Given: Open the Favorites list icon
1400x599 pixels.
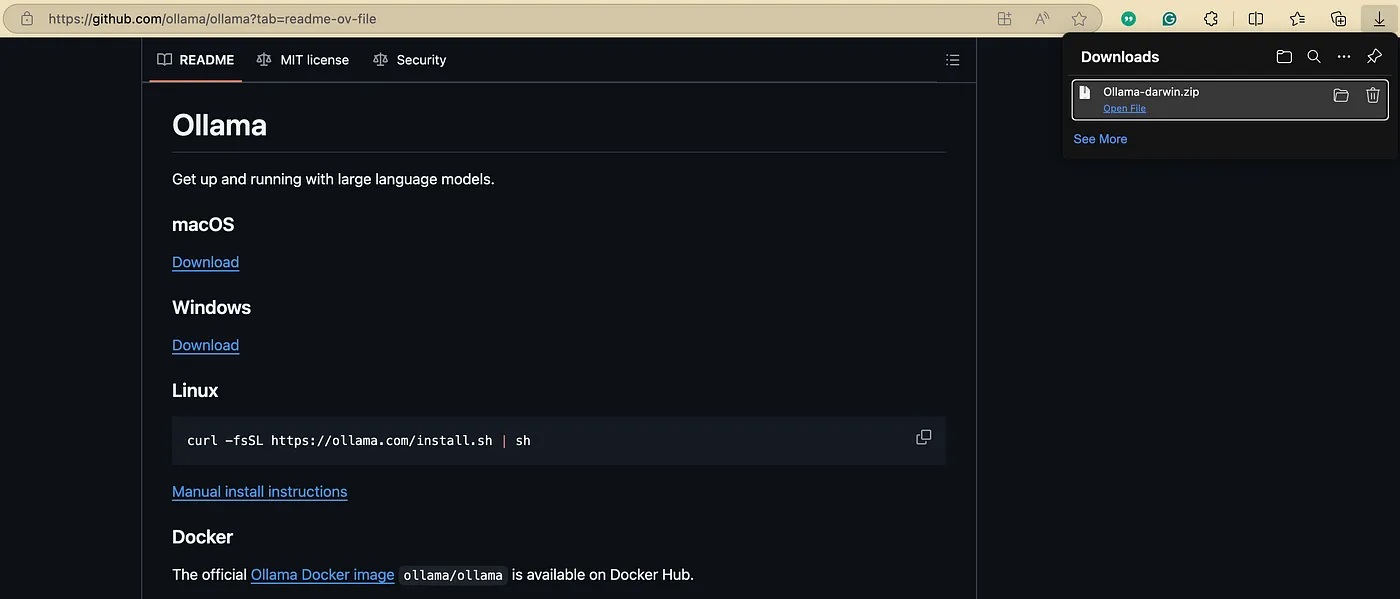Looking at the screenshot, I should pyautogui.click(x=1297, y=19).
